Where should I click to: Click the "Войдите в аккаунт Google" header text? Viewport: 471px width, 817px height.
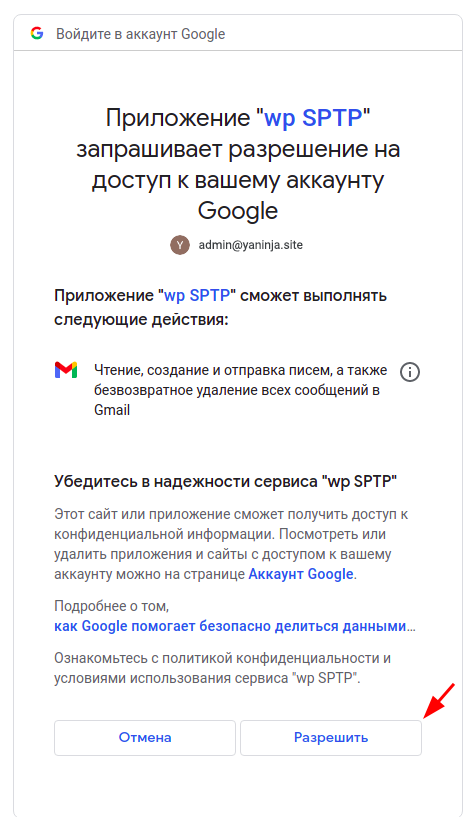(x=141, y=34)
